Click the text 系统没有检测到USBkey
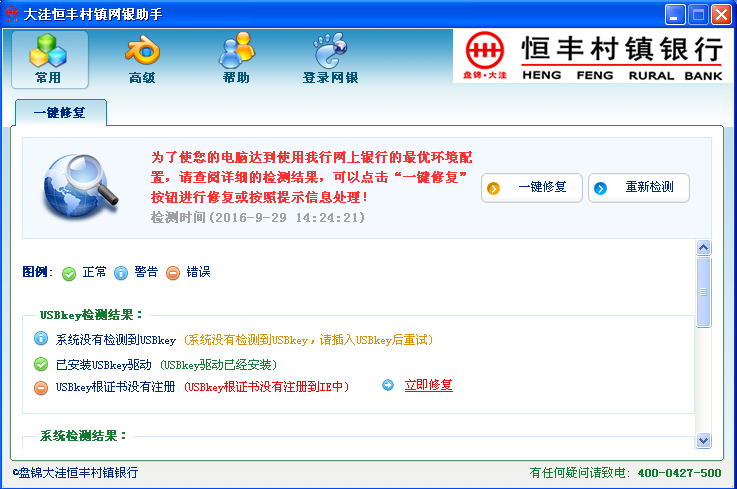This screenshot has width=737, height=489. point(116,340)
